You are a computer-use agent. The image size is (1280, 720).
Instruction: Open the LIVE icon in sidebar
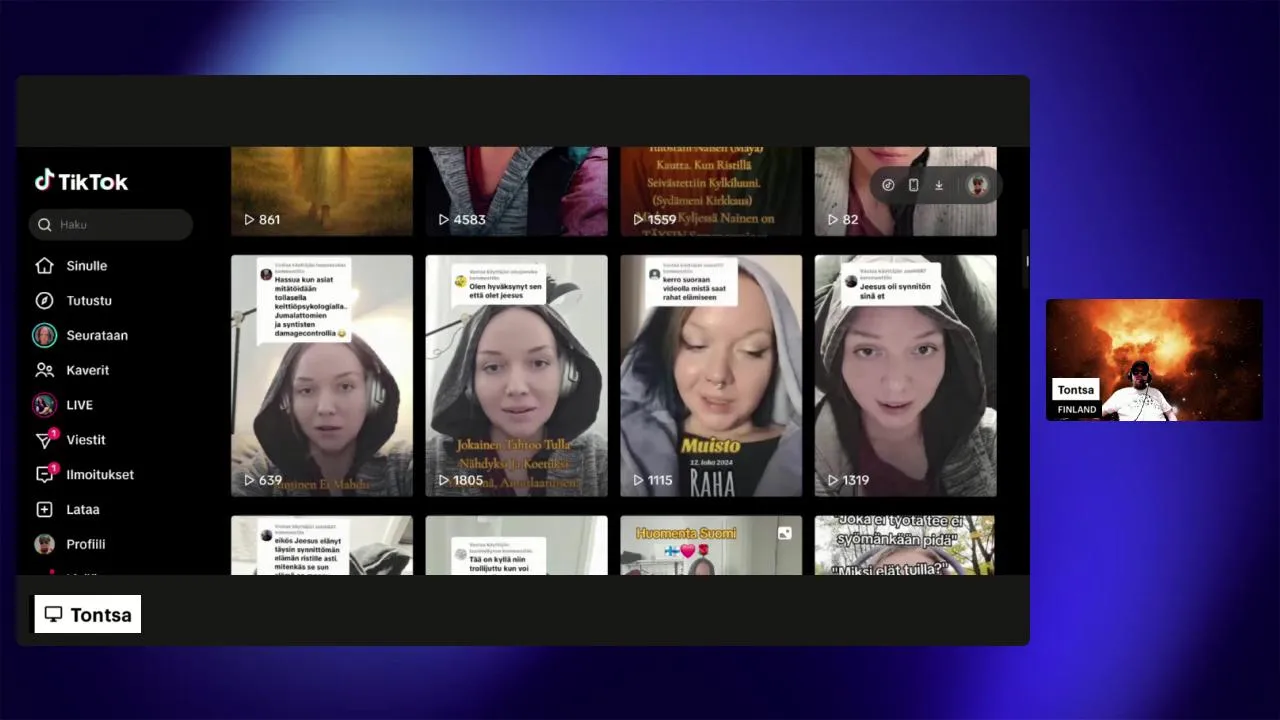point(44,405)
